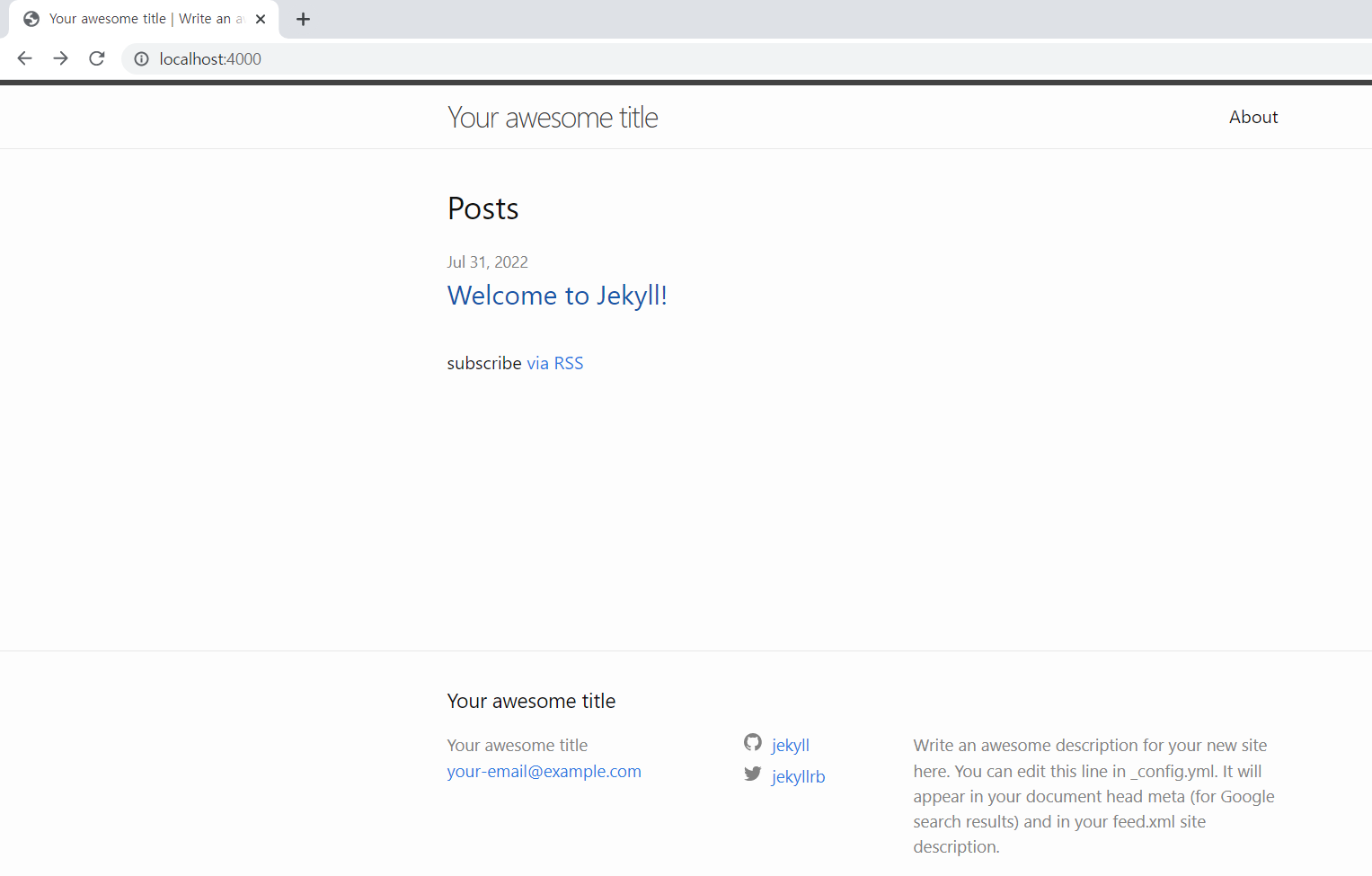Screen dimensions: 1372x876
Task: Open a new browser tab
Action: pyautogui.click(x=303, y=19)
